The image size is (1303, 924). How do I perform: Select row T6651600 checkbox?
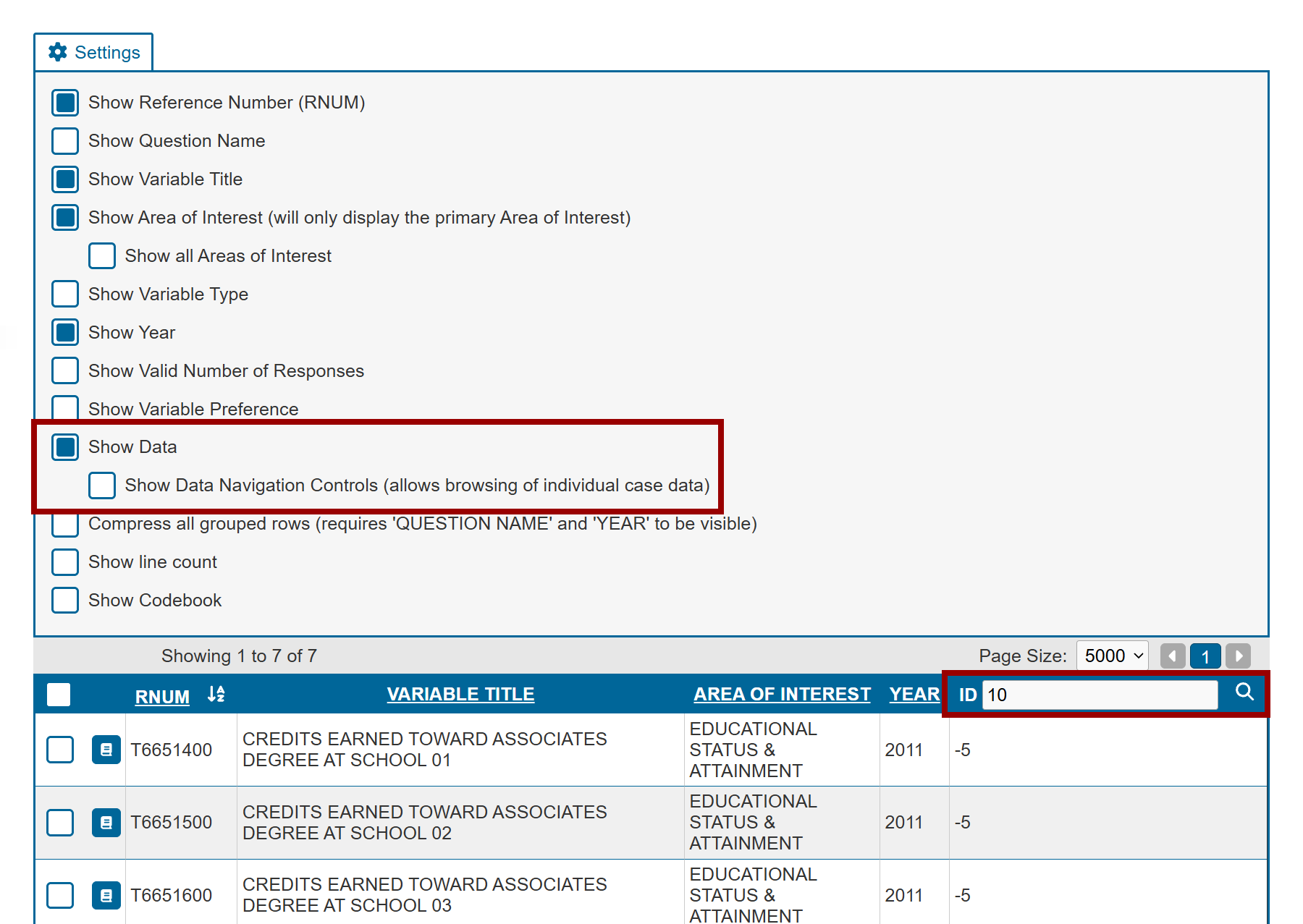point(60,896)
